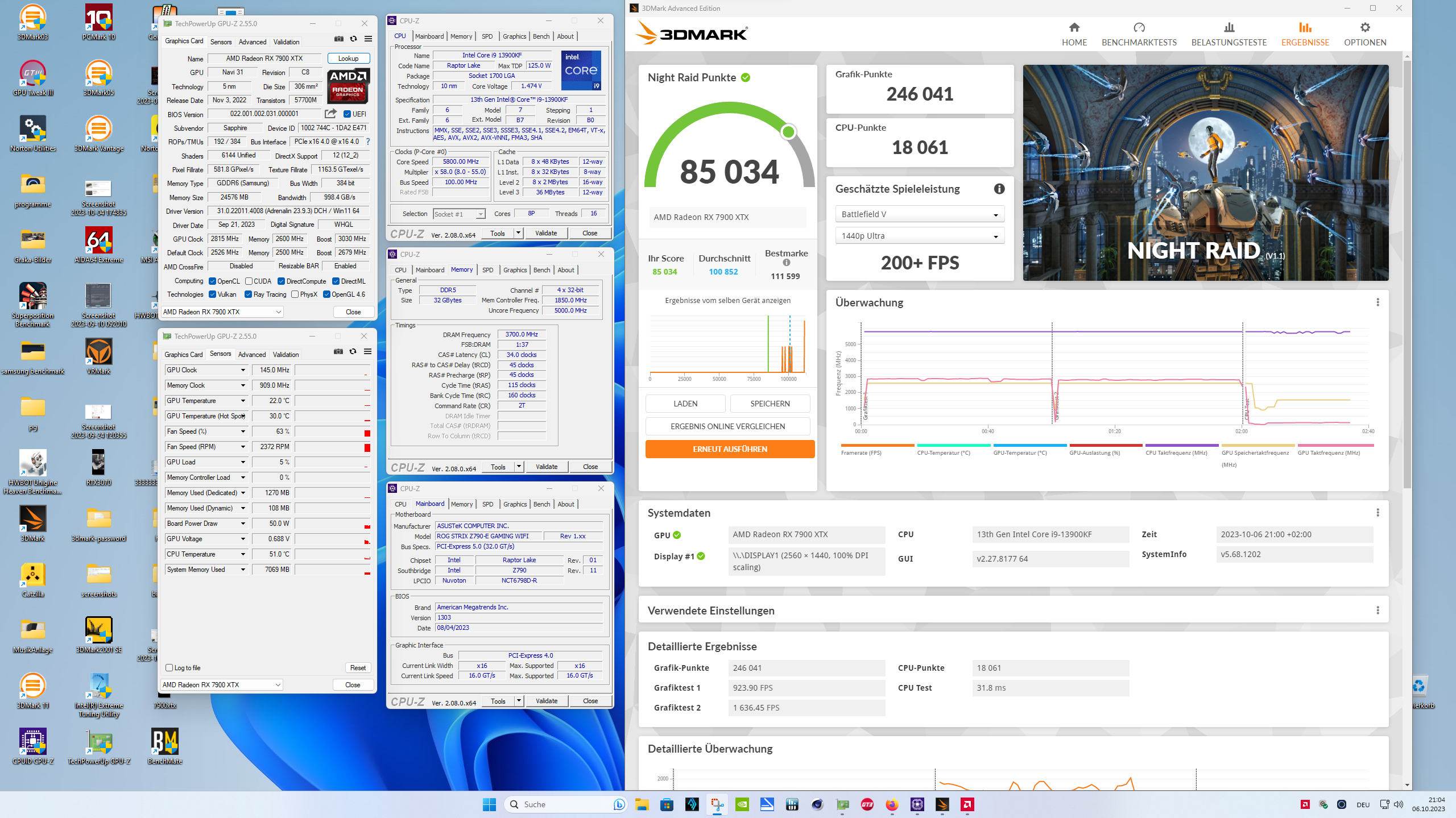Open 1440p Ultra resolution dropdown

click(920, 236)
